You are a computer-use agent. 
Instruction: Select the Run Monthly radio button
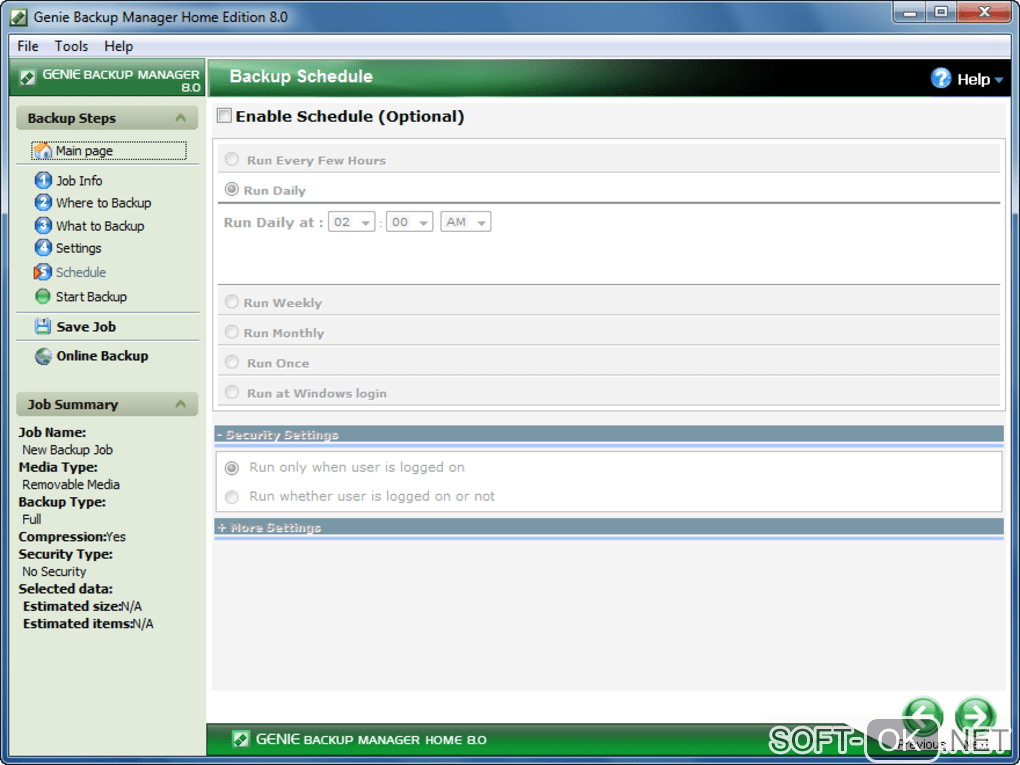(232, 332)
